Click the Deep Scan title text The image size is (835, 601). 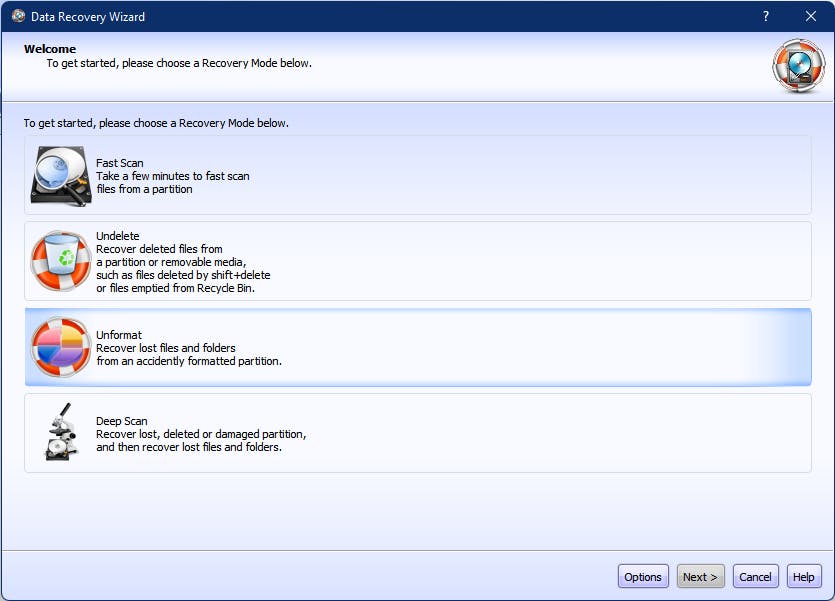click(122, 421)
